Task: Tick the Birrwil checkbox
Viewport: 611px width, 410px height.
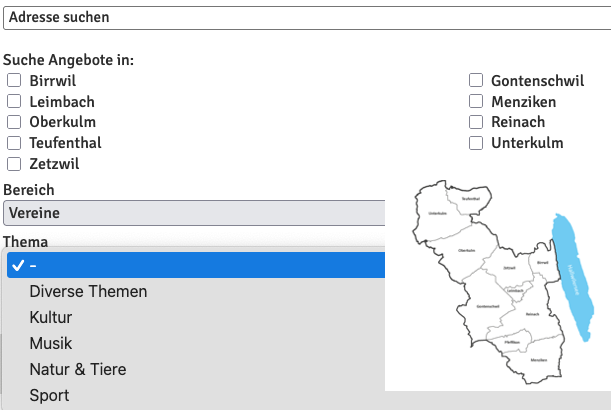Action: click(14, 81)
